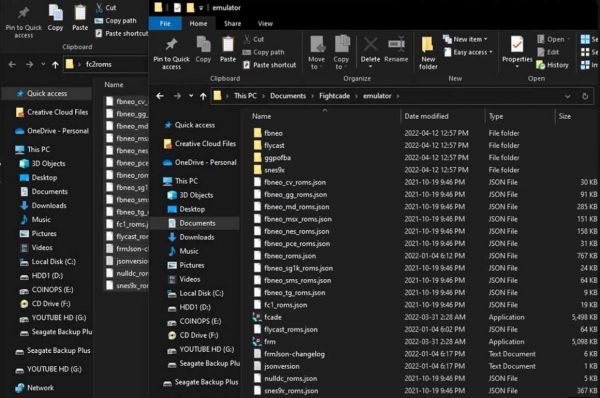
Task: Click the Rename button in ribbon
Action: coord(396,50)
